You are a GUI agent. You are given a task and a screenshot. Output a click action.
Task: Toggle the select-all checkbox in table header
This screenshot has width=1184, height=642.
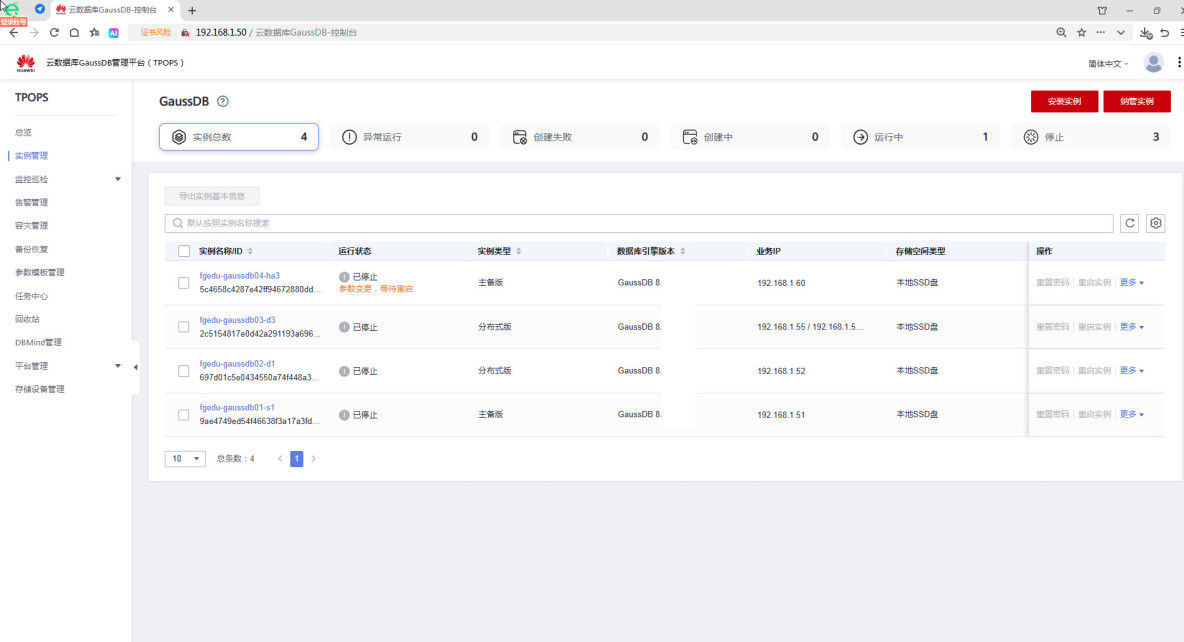click(x=184, y=251)
